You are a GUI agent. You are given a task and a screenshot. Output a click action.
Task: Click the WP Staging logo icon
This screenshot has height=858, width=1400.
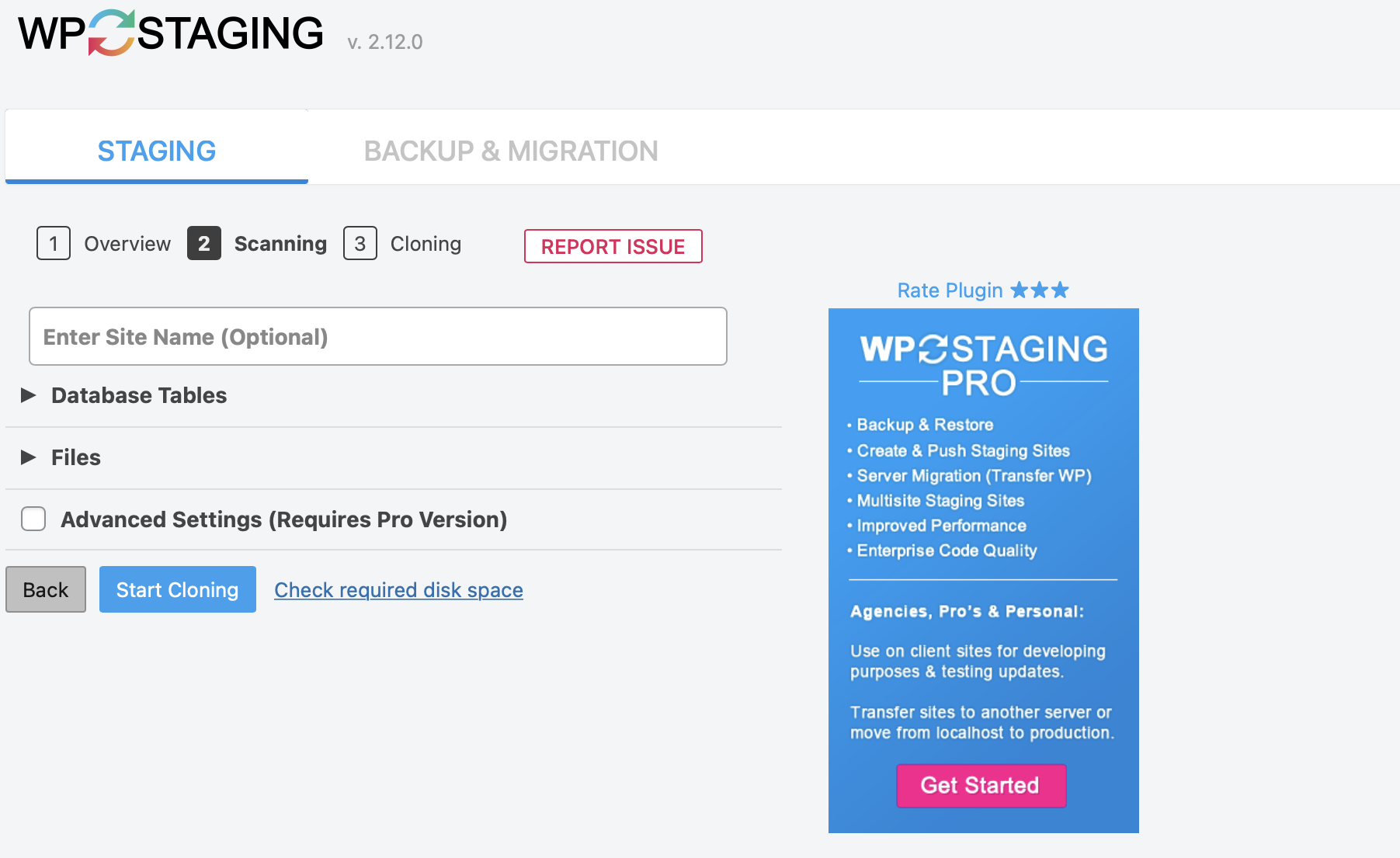coord(109,31)
